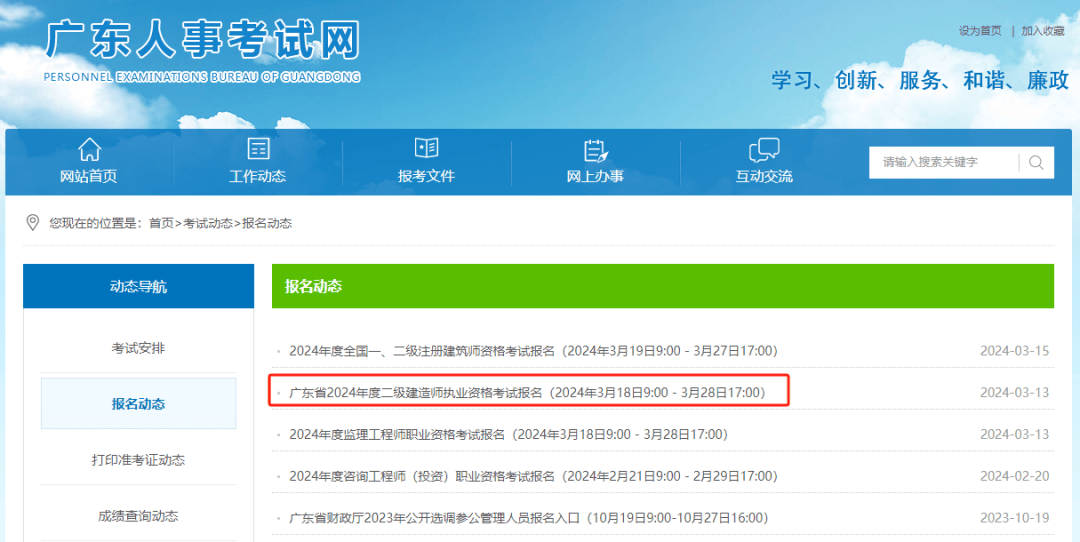
Task: Click PERSONNEL EXAMINATIONS BUREAU OF GUANGDONG text
Action: (202, 77)
